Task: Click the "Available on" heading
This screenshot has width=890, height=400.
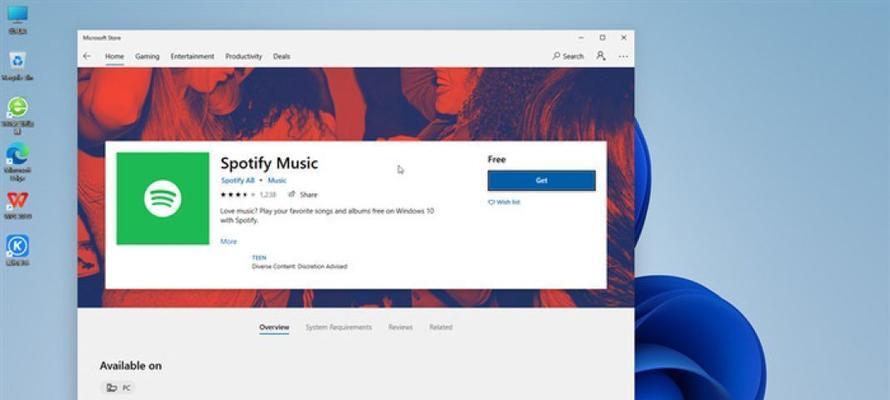Action: 131,366
